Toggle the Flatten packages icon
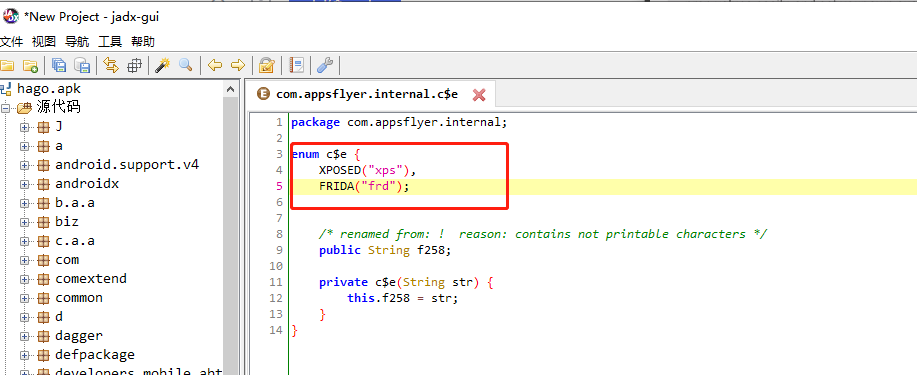The image size is (917, 375). click(135, 66)
